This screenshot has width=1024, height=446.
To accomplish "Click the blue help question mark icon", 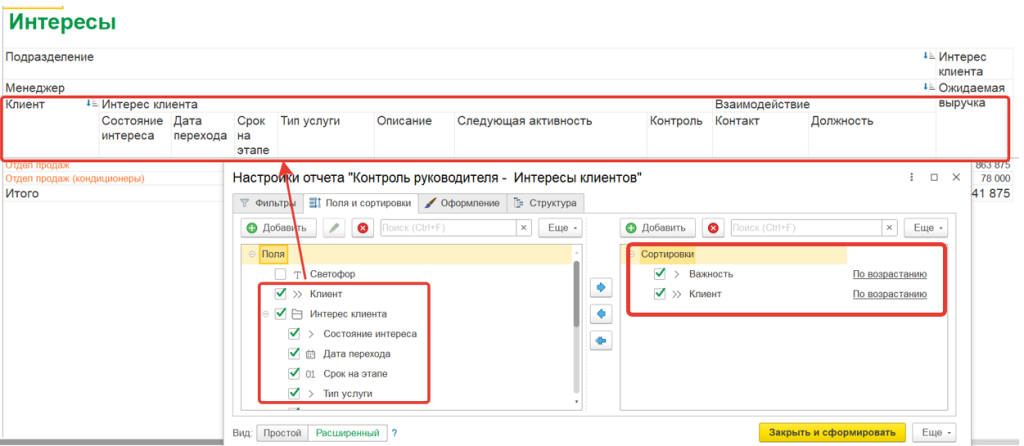I will pyautogui.click(x=394, y=433).
